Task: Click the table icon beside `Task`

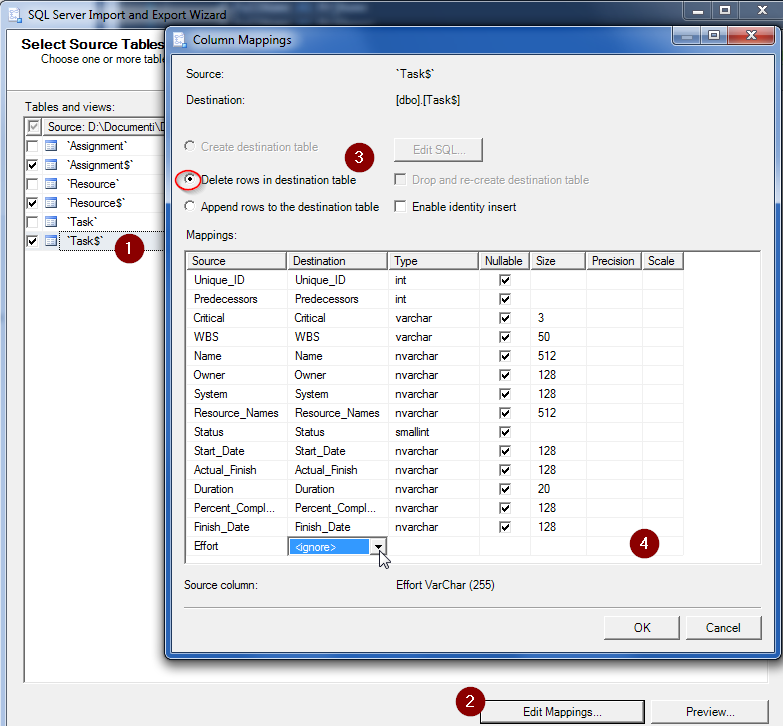Action: (51, 222)
